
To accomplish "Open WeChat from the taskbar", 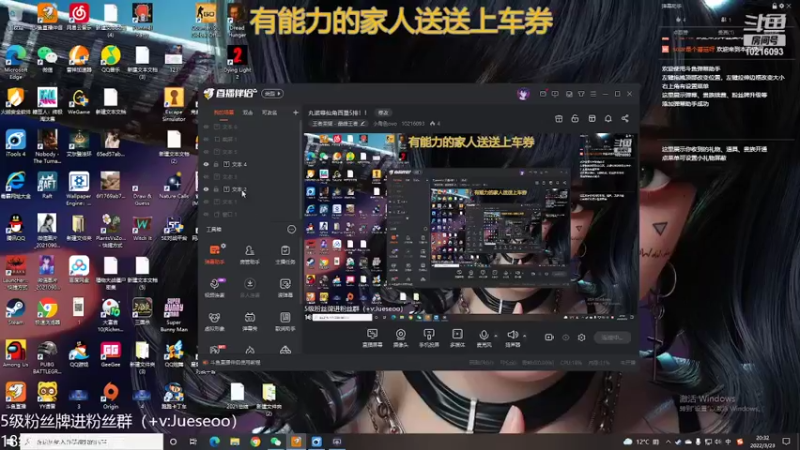I will [x=276, y=441].
